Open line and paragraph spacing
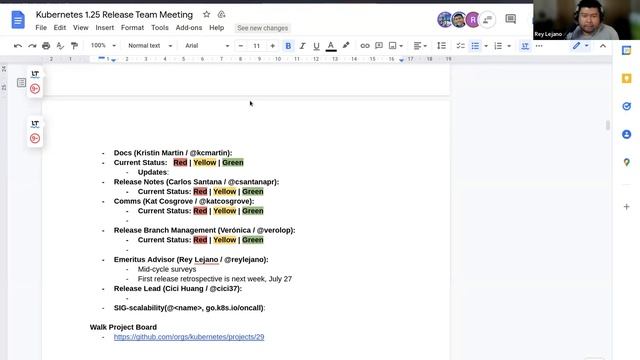 point(442,46)
